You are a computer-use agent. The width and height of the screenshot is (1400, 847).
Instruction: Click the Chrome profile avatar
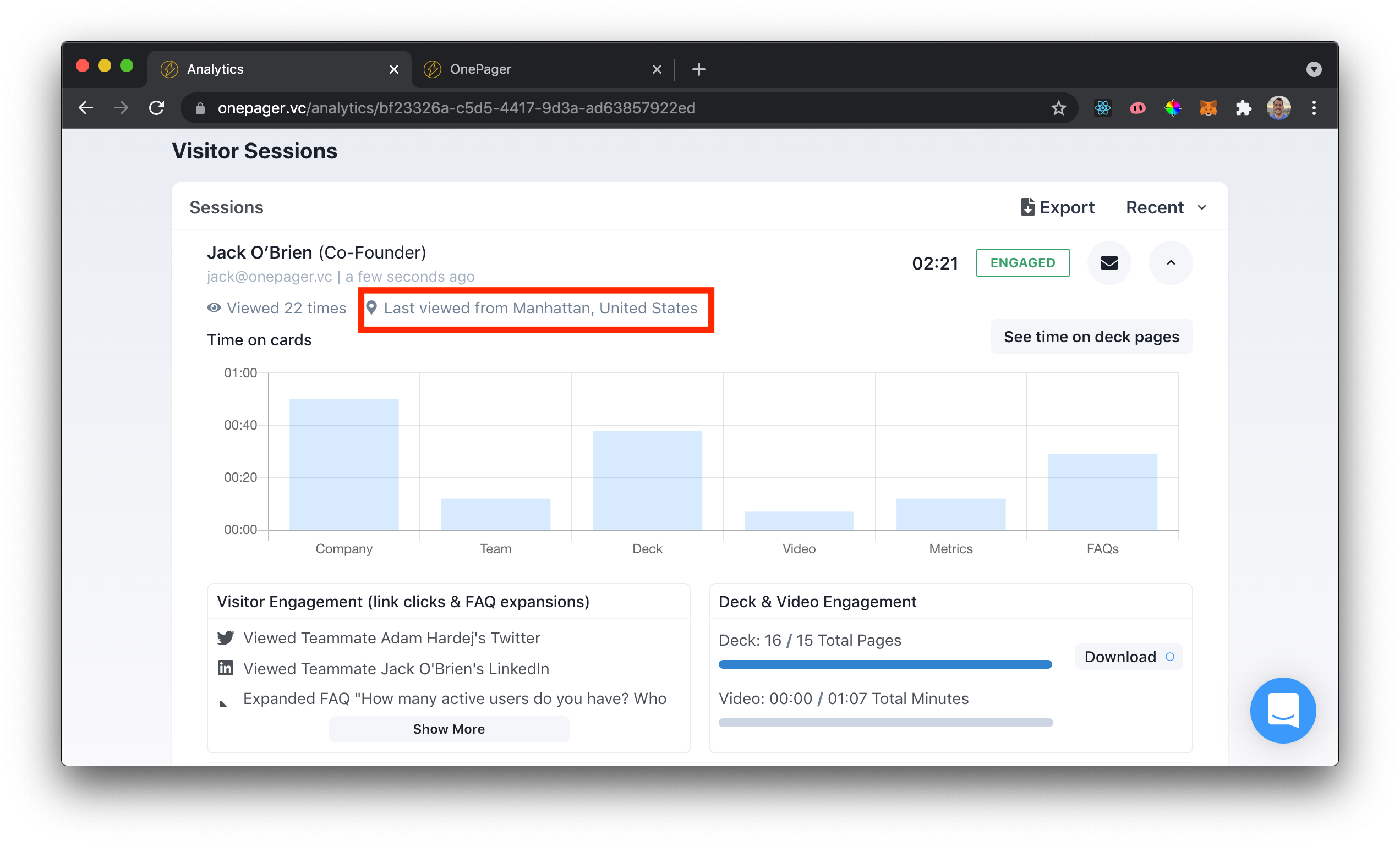pyautogui.click(x=1278, y=108)
